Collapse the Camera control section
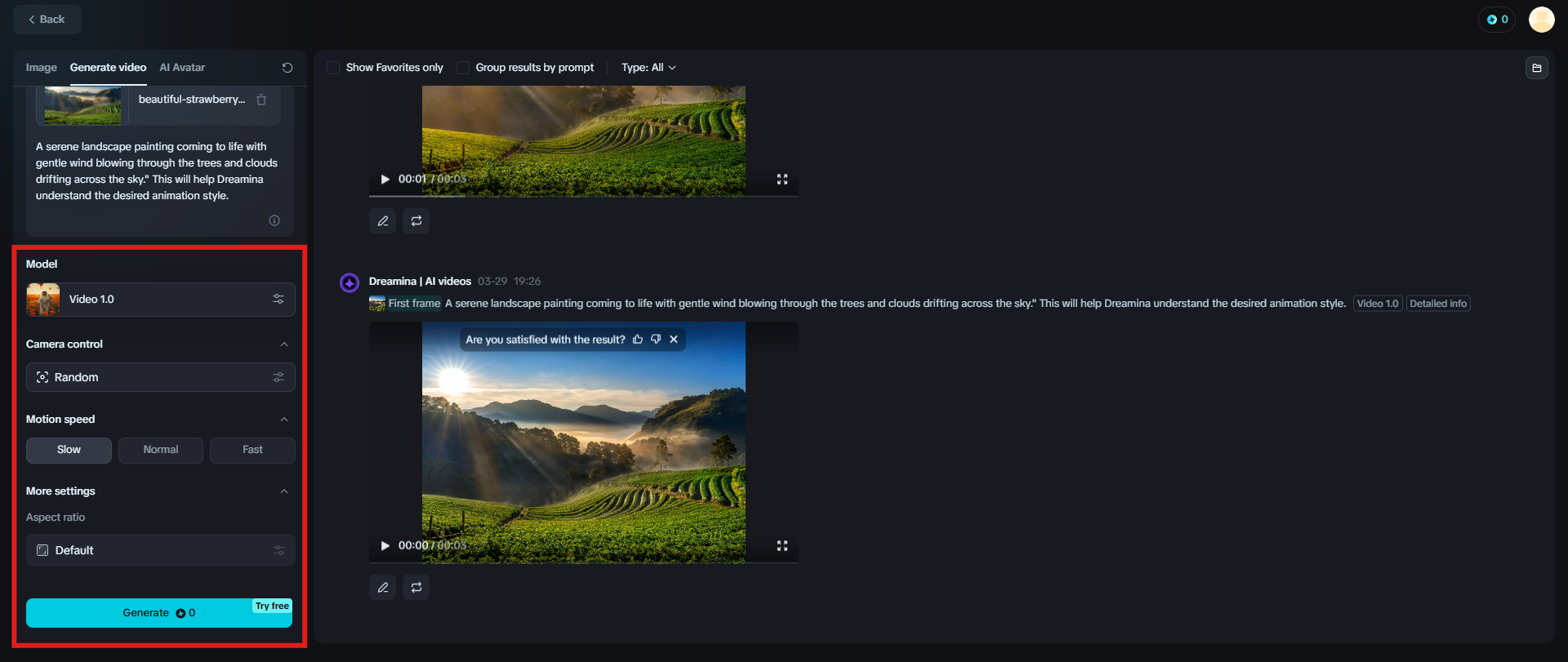 click(x=284, y=344)
